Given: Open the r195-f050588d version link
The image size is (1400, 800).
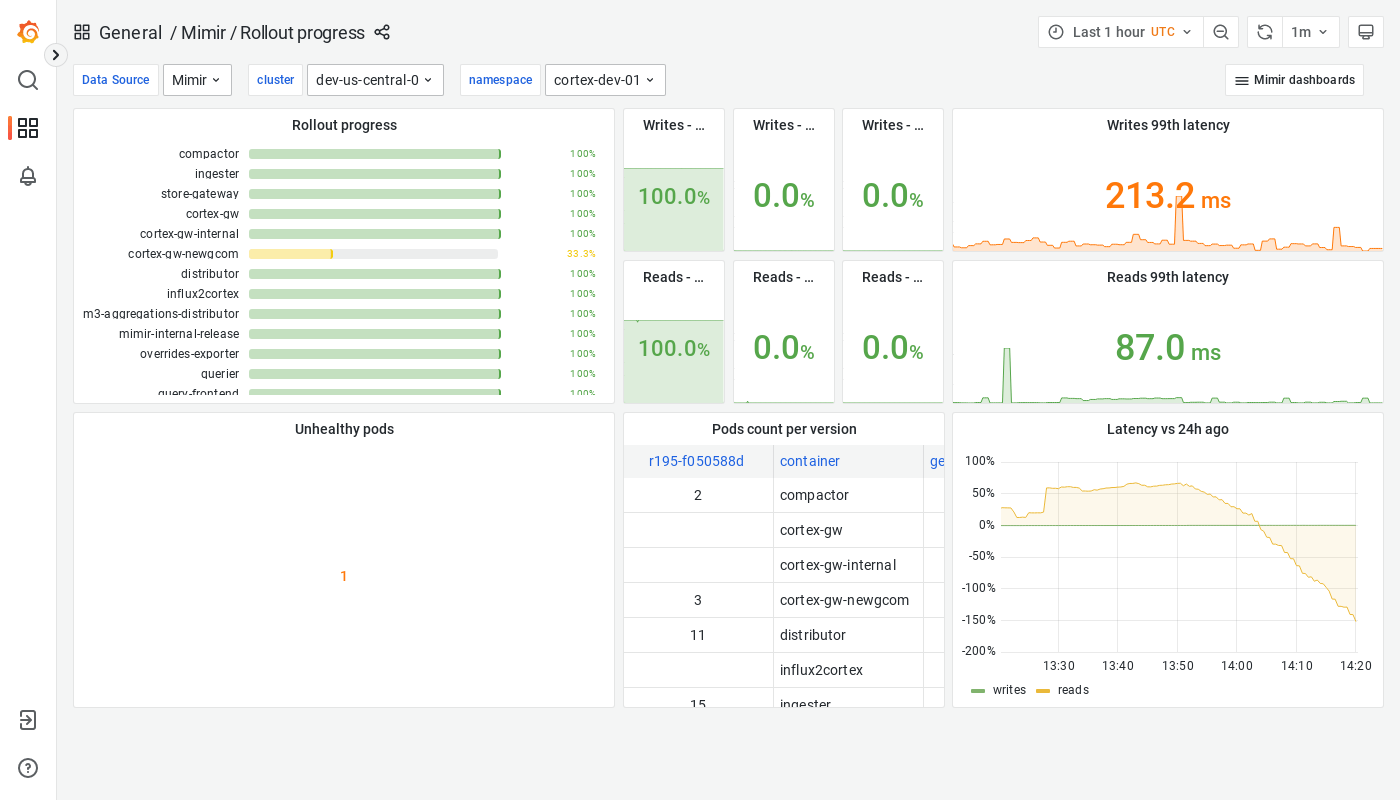Looking at the screenshot, I should click(697, 460).
